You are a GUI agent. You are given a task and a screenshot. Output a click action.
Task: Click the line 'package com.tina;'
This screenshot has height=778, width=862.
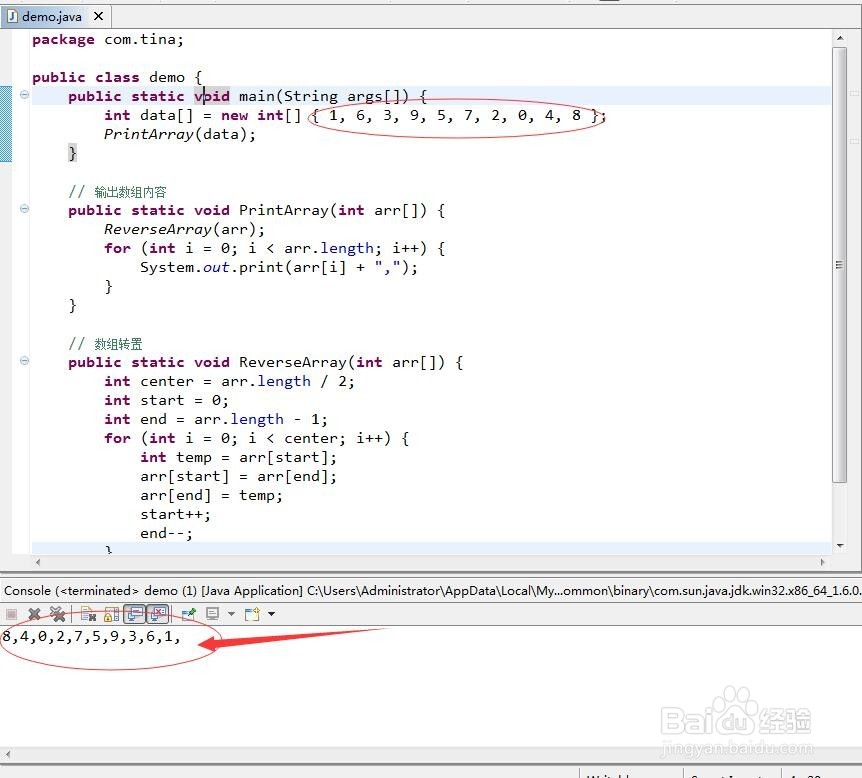(108, 40)
